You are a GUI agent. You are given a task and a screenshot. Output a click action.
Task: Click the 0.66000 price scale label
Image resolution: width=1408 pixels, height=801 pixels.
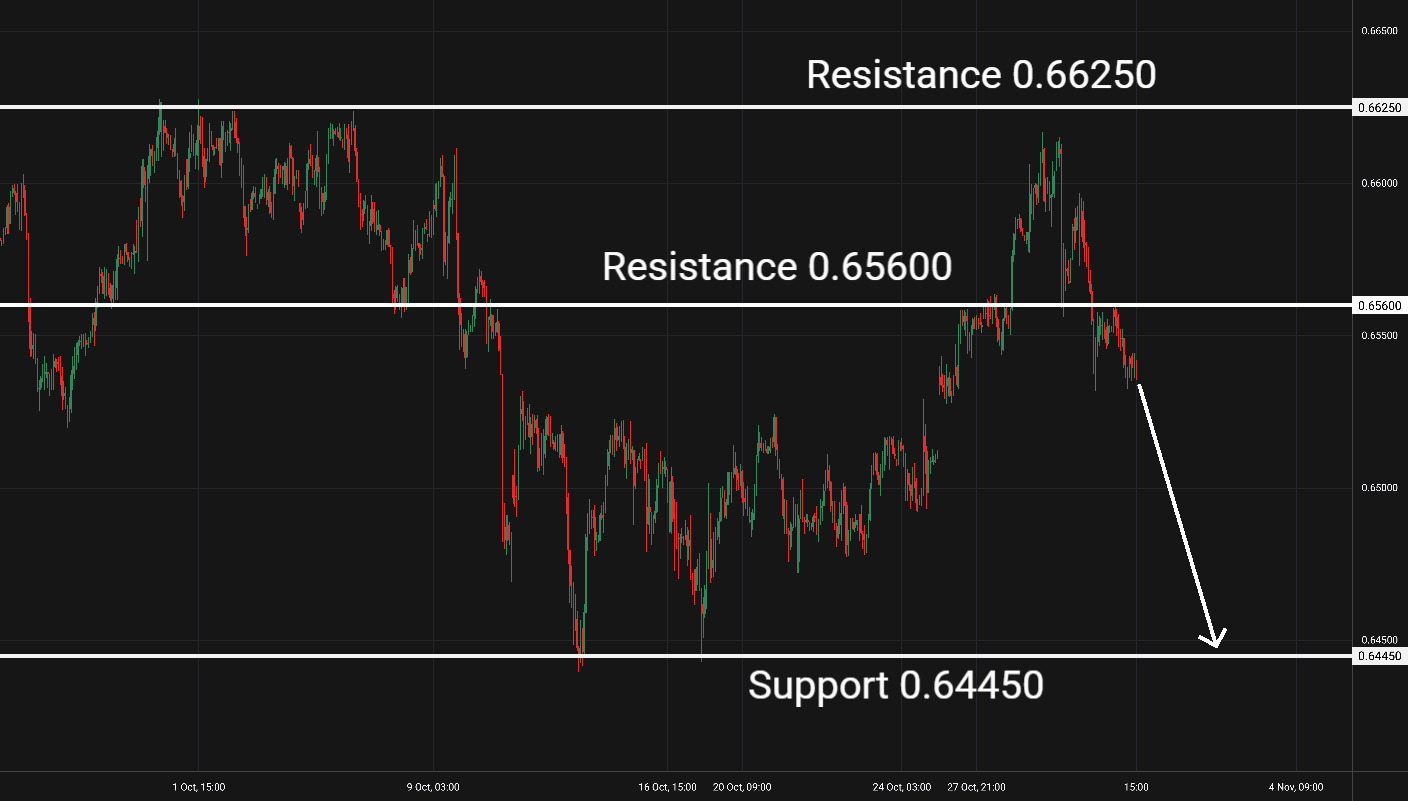(x=1379, y=183)
